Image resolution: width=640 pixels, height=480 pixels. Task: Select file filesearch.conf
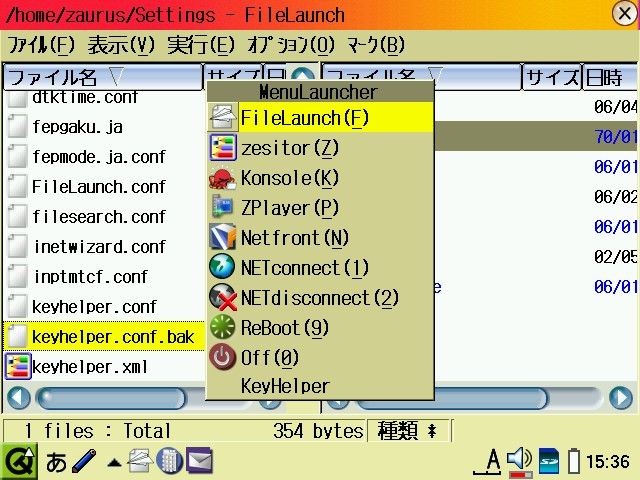[99, 217]
